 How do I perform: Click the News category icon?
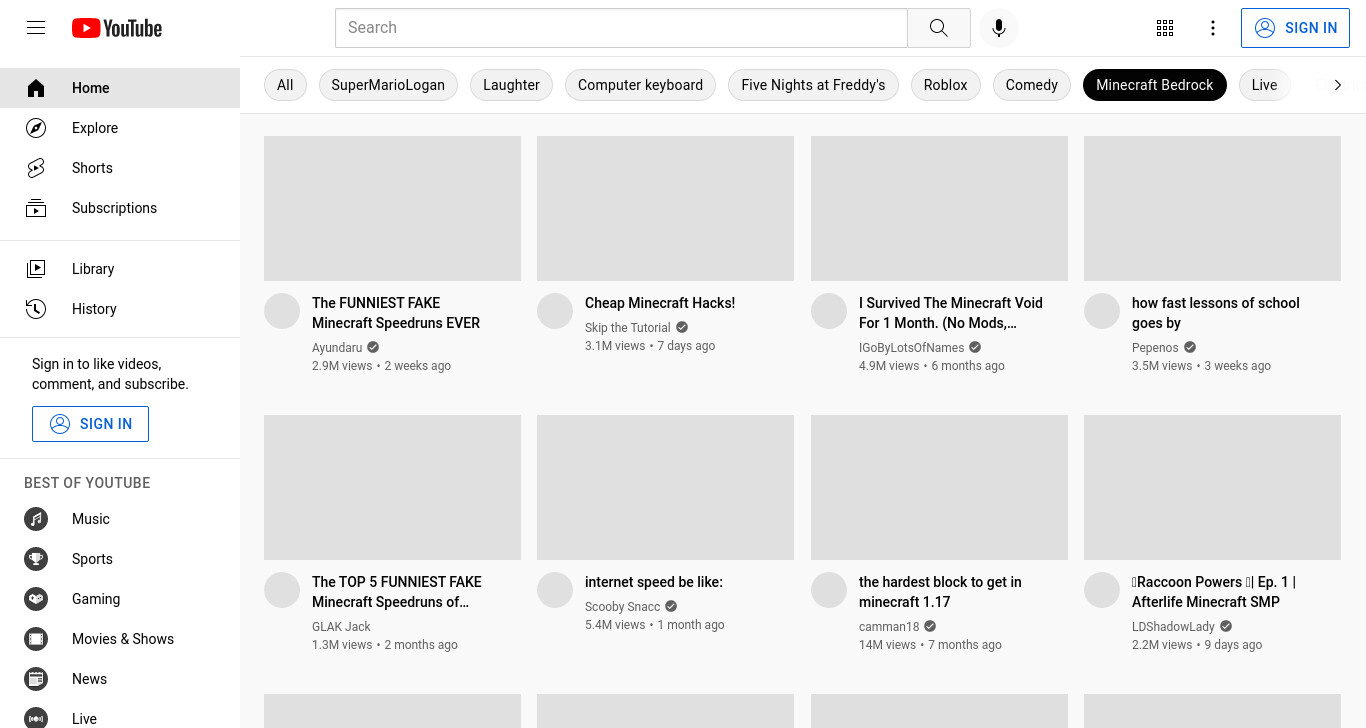[36, 679]
